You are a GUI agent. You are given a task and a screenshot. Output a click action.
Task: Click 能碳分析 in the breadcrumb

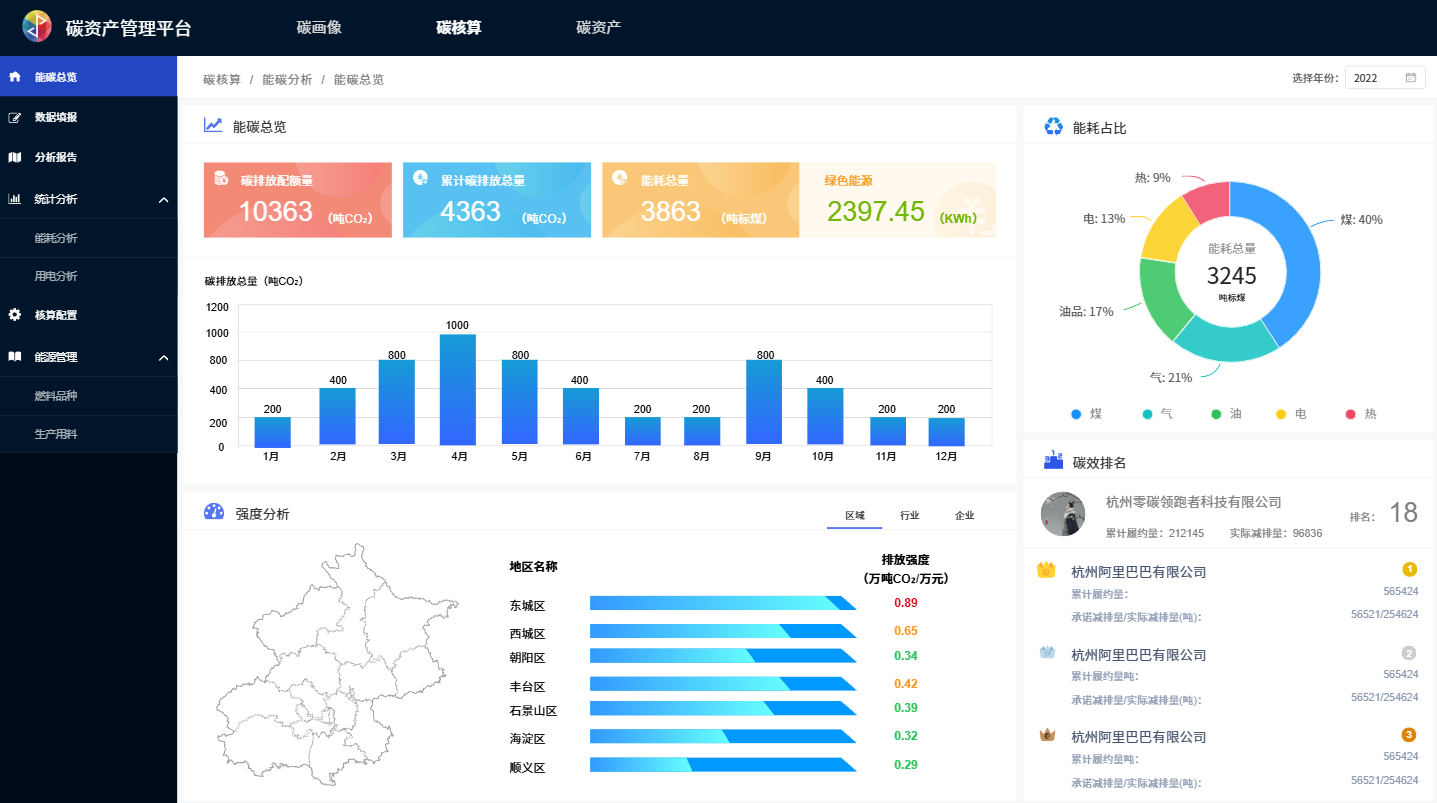287,80
